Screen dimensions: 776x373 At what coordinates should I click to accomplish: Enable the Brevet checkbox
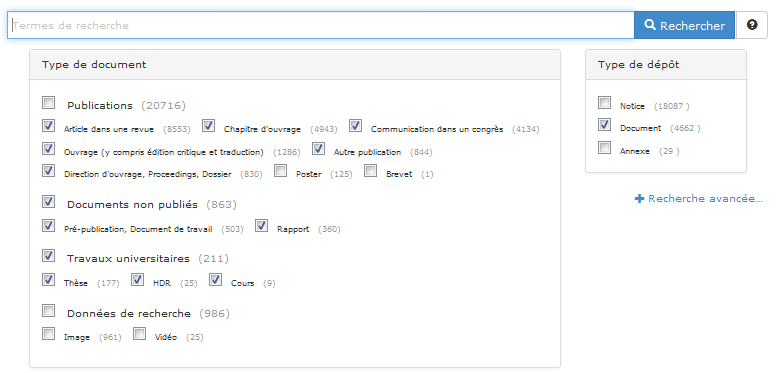click(x=371, y=171)
